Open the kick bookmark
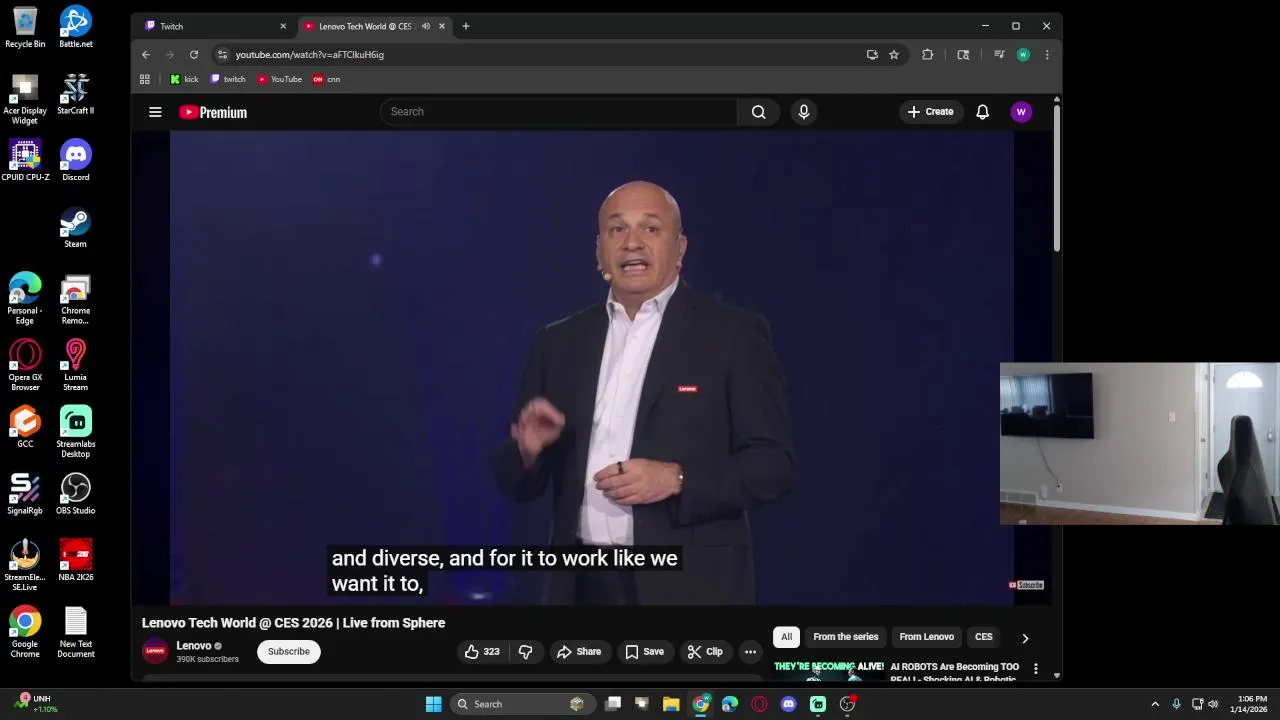Screen dimensions: 1280x720 point(184,79)
